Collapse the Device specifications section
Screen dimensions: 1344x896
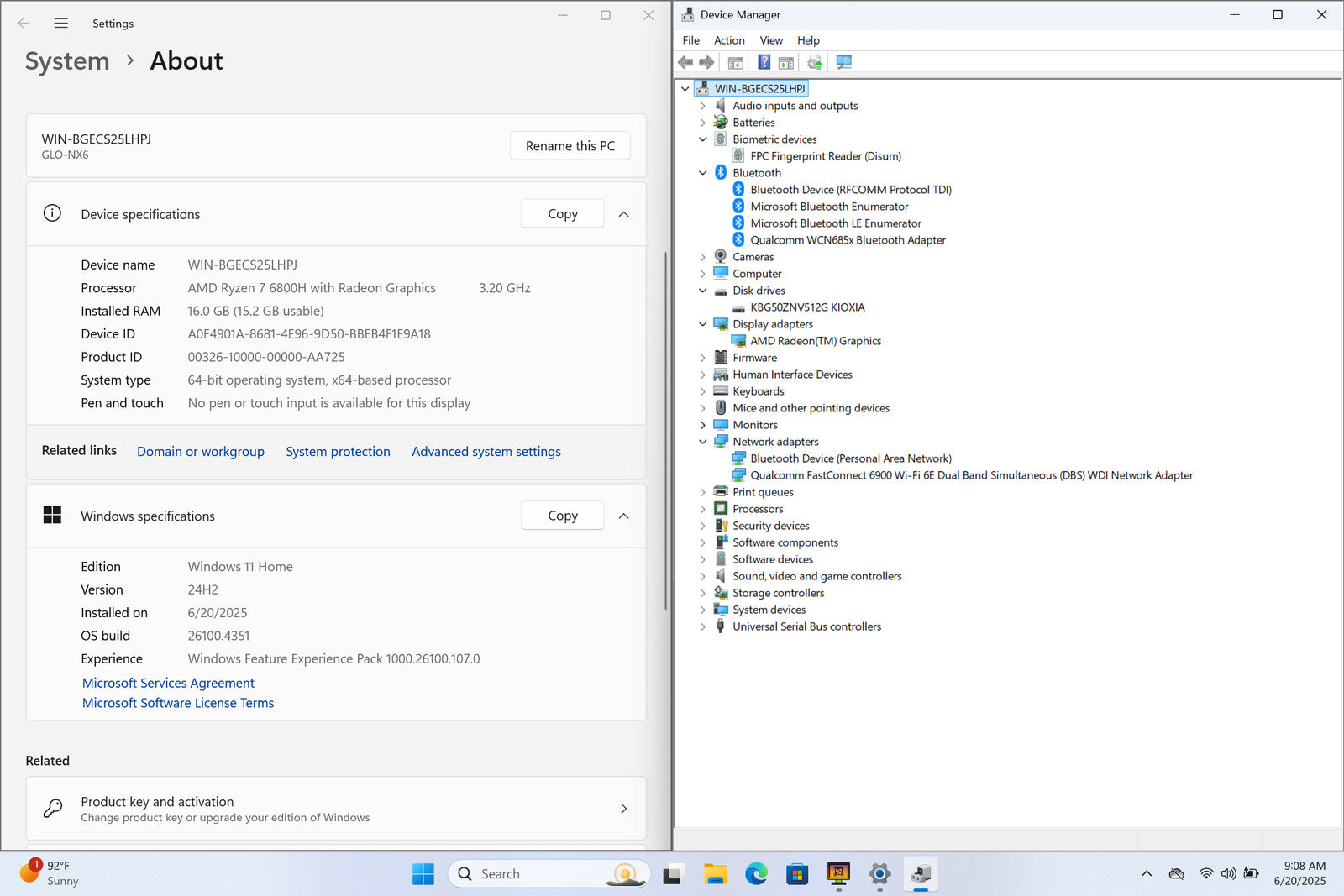[623, 214]
